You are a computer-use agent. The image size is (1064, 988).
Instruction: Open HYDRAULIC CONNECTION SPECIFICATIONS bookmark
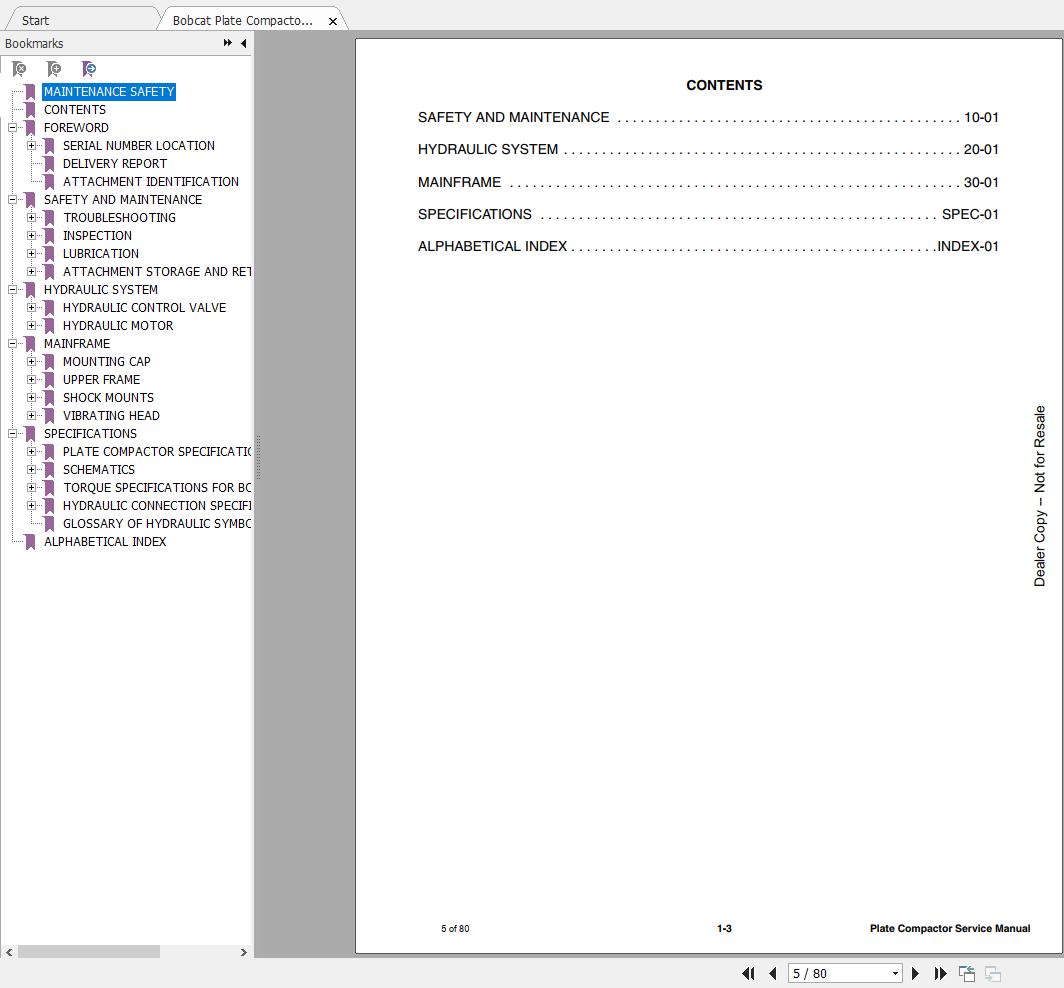[157, 506]
